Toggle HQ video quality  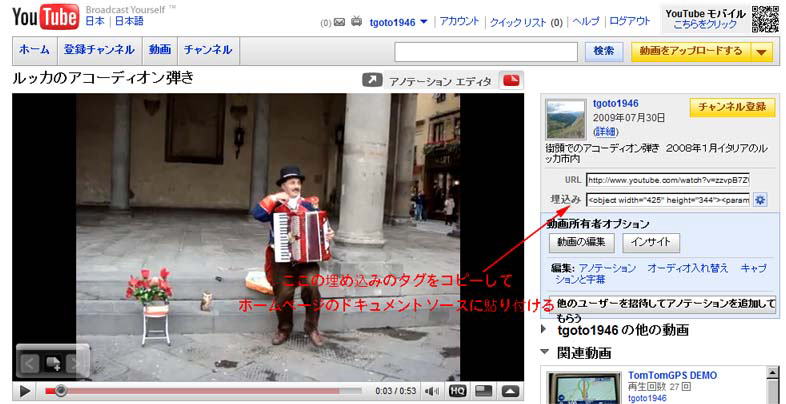click(x=458, y=391)
